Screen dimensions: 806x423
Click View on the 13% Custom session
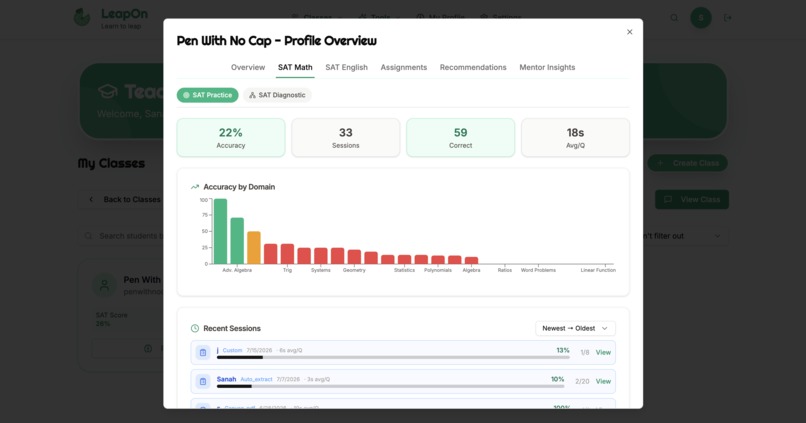pyautogui.click(x=603, y=353)
